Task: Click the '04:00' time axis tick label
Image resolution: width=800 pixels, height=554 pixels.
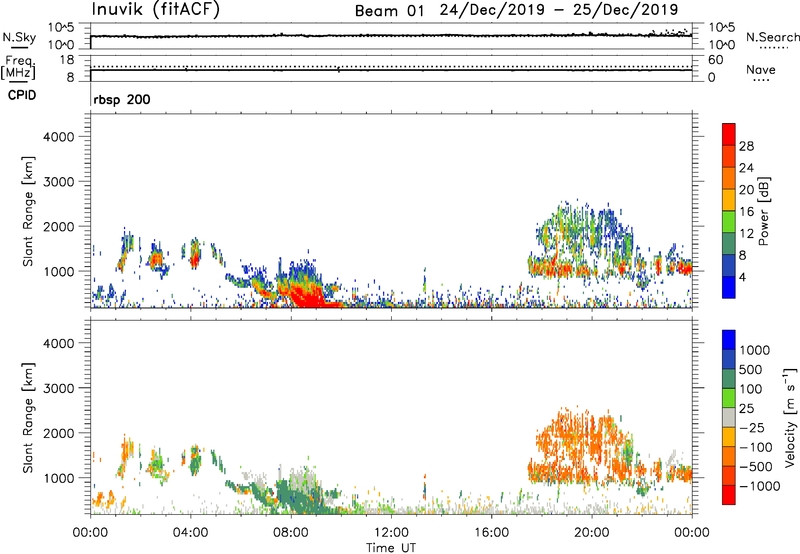Action: 190,533
